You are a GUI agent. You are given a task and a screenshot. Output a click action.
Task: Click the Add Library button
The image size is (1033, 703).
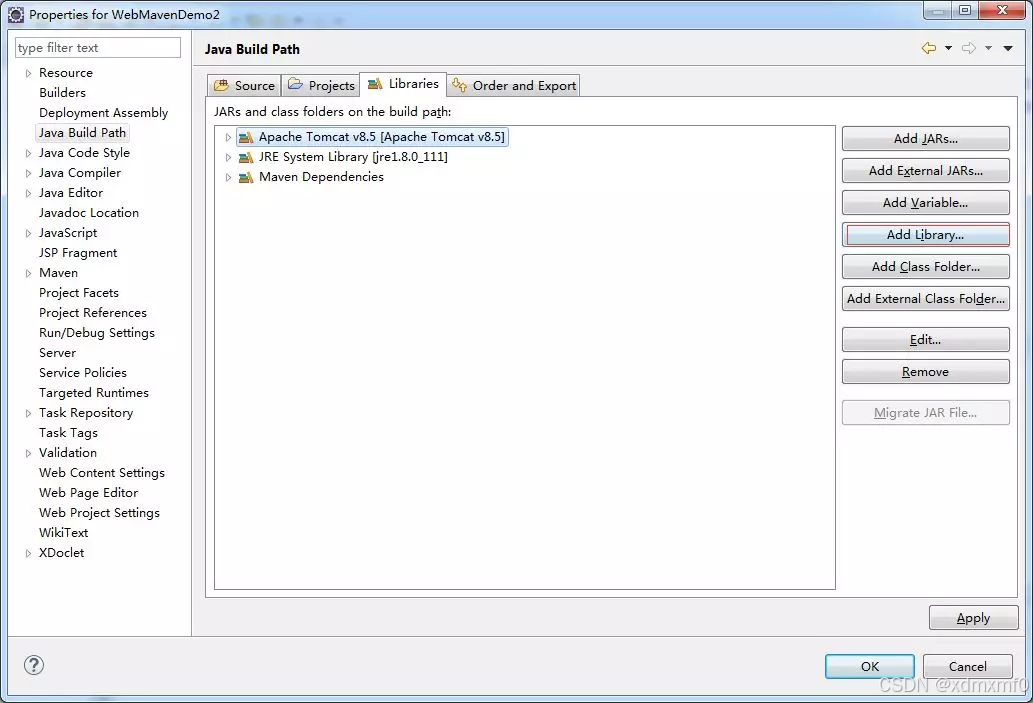tap(926, 235)
